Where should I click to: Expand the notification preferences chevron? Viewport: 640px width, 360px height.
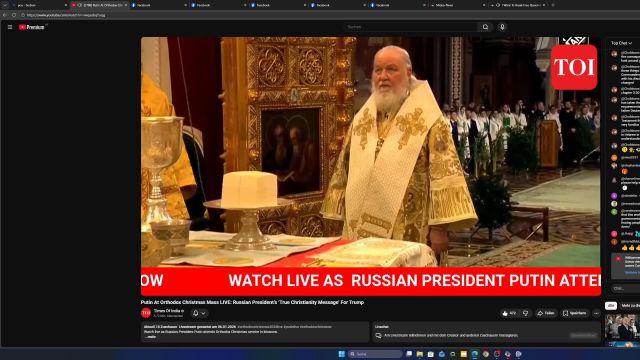coord(203,313)
